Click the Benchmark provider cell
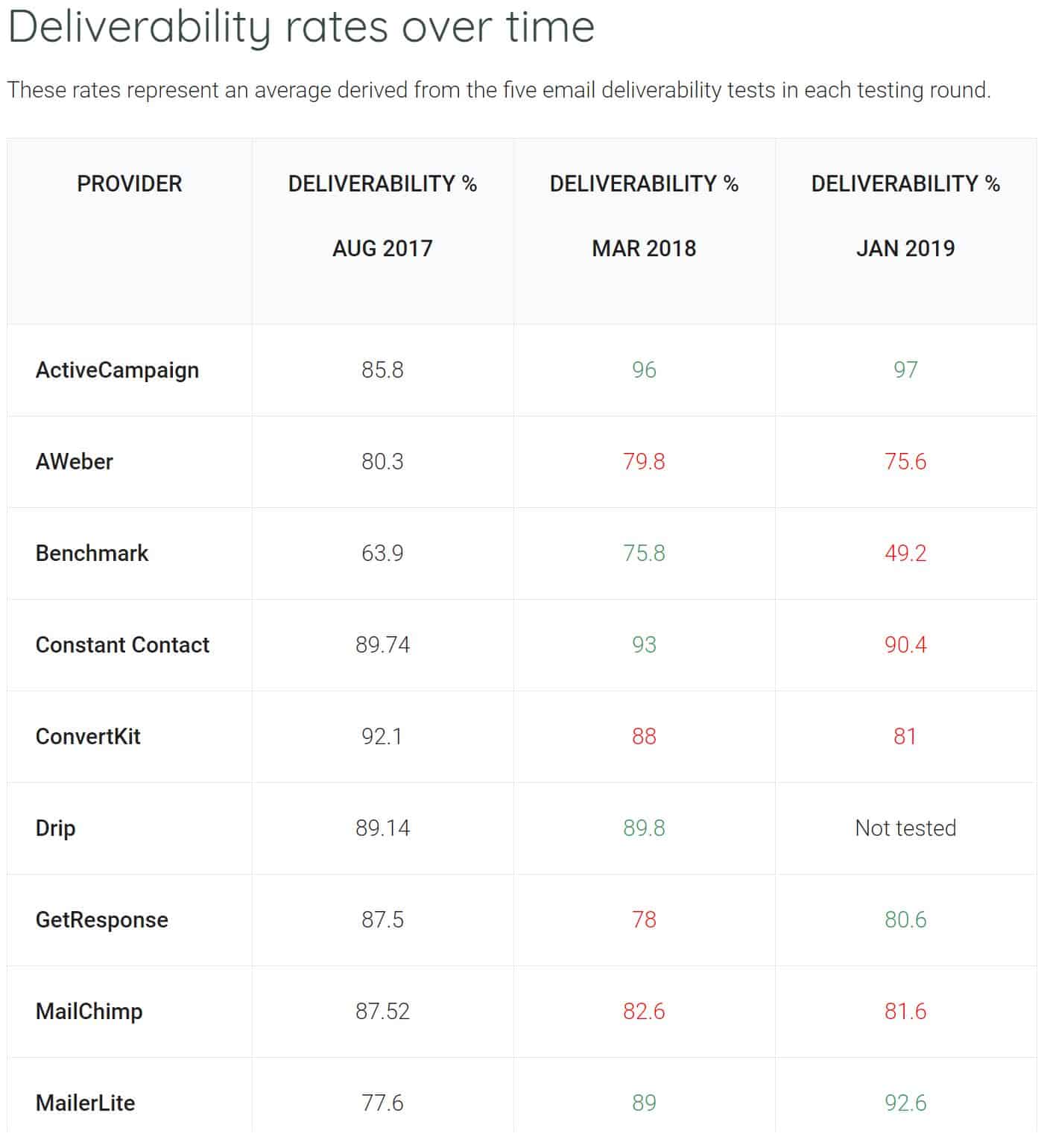Viewport: 1047px width, 1148px height. [x=92, y=554]
